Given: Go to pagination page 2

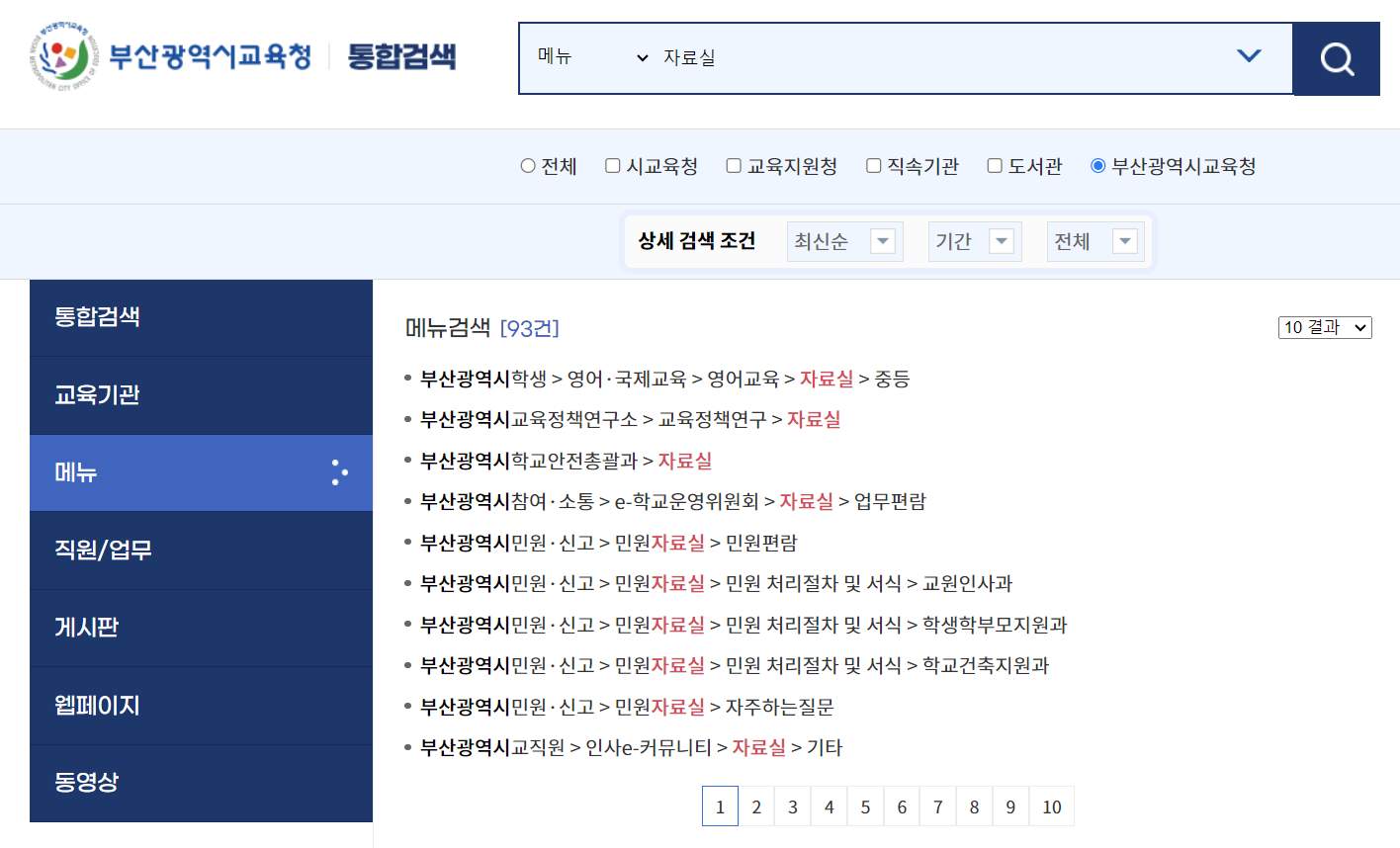Looking at the screenshot, I should coord(756,806).
